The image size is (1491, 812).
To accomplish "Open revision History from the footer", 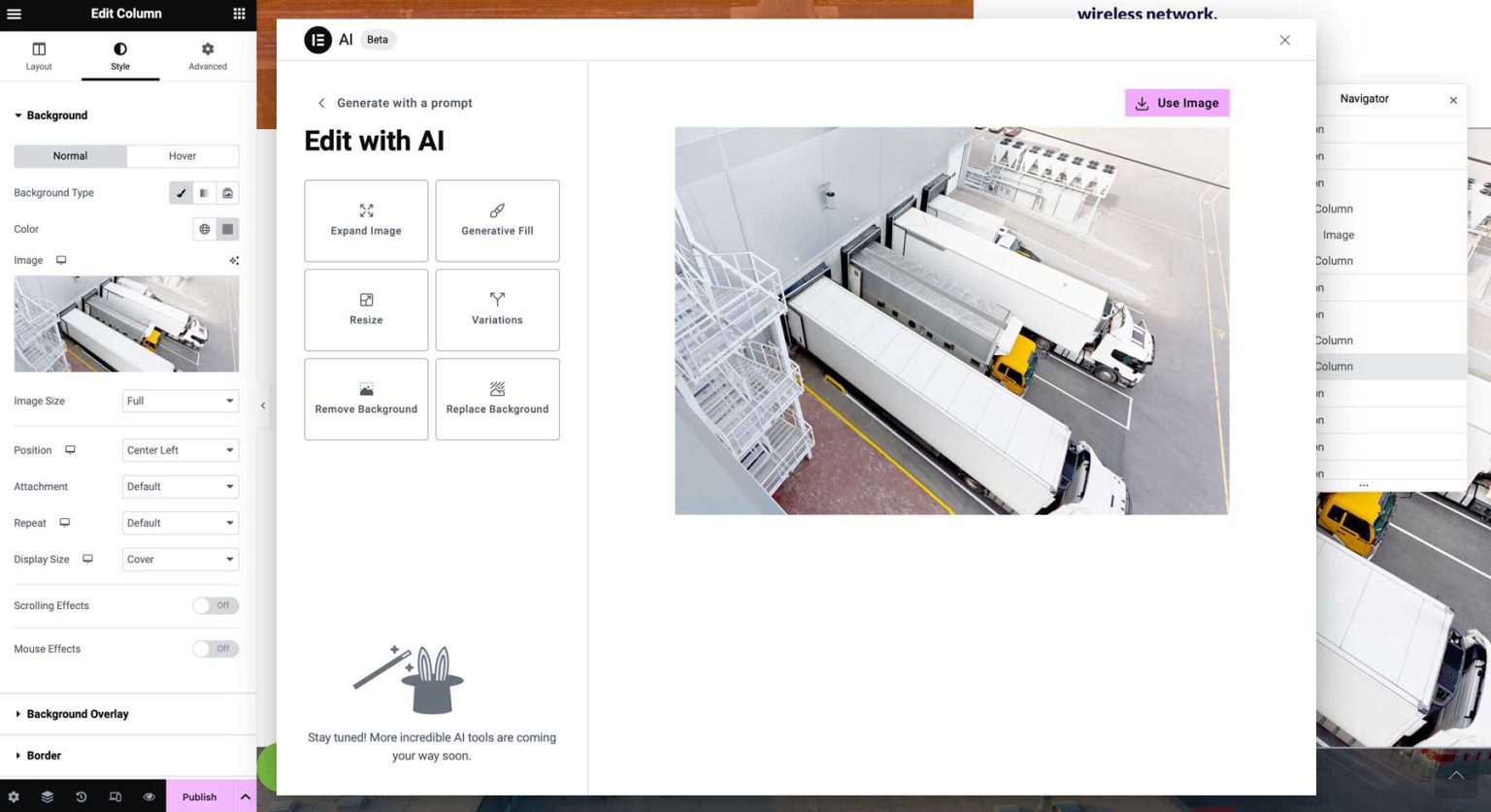I will pos(82,796).
